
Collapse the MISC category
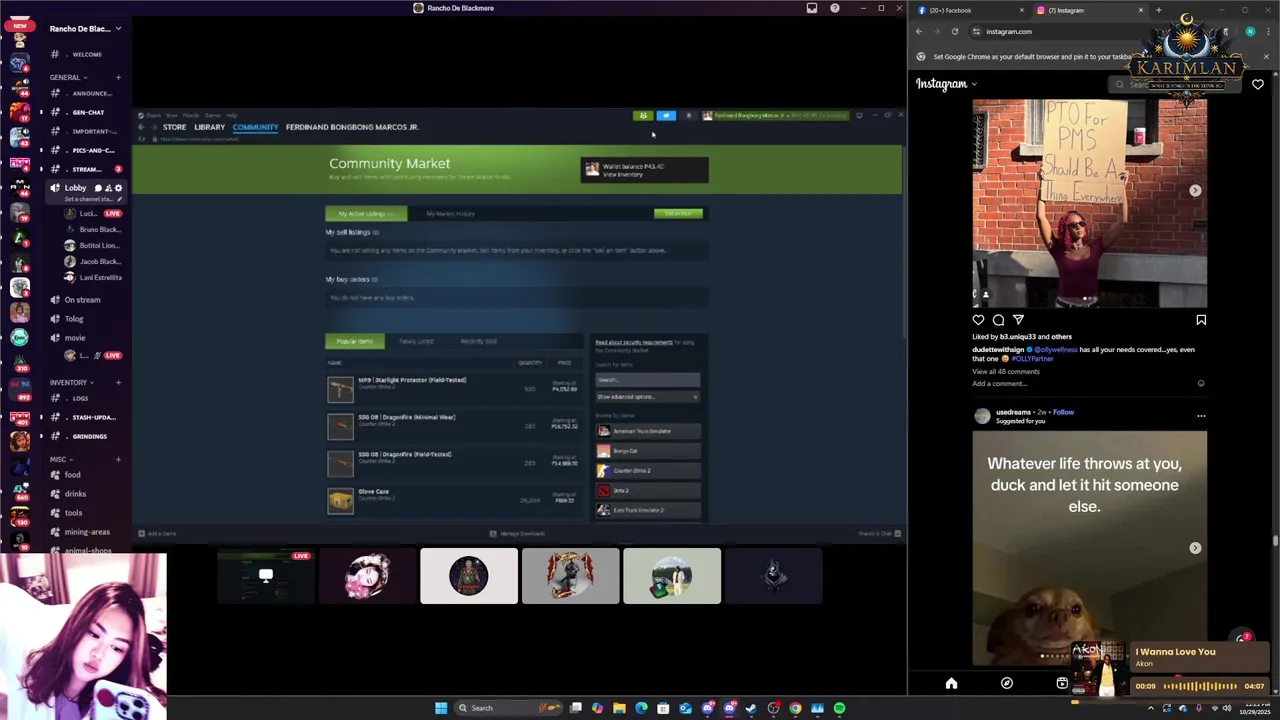(61, 459)
